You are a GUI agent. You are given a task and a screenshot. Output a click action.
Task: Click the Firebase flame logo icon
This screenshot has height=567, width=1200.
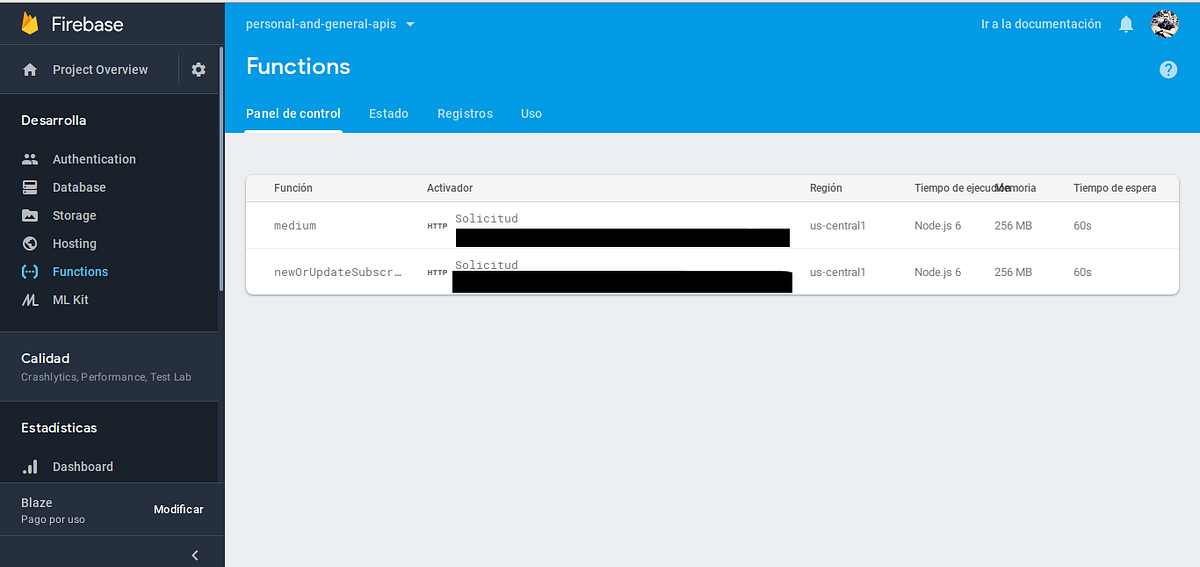click(x=30, y=23)
